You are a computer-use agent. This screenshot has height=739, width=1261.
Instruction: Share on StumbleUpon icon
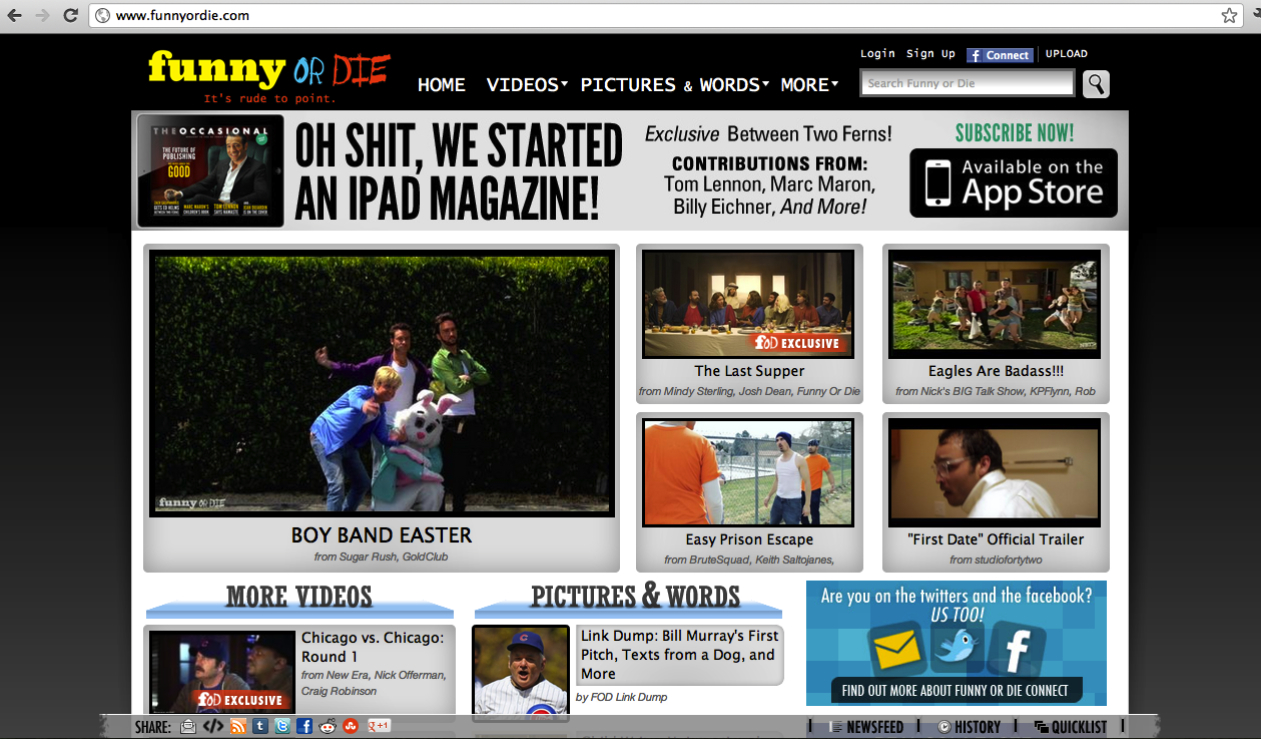point(351,727)
